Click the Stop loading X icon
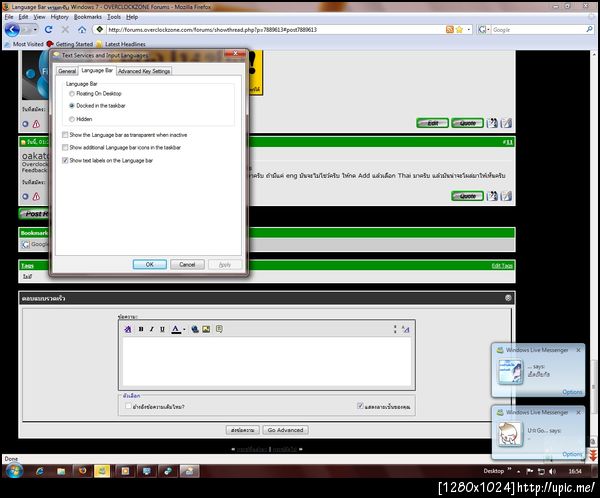600x498 pixels. tap(65, 29)
